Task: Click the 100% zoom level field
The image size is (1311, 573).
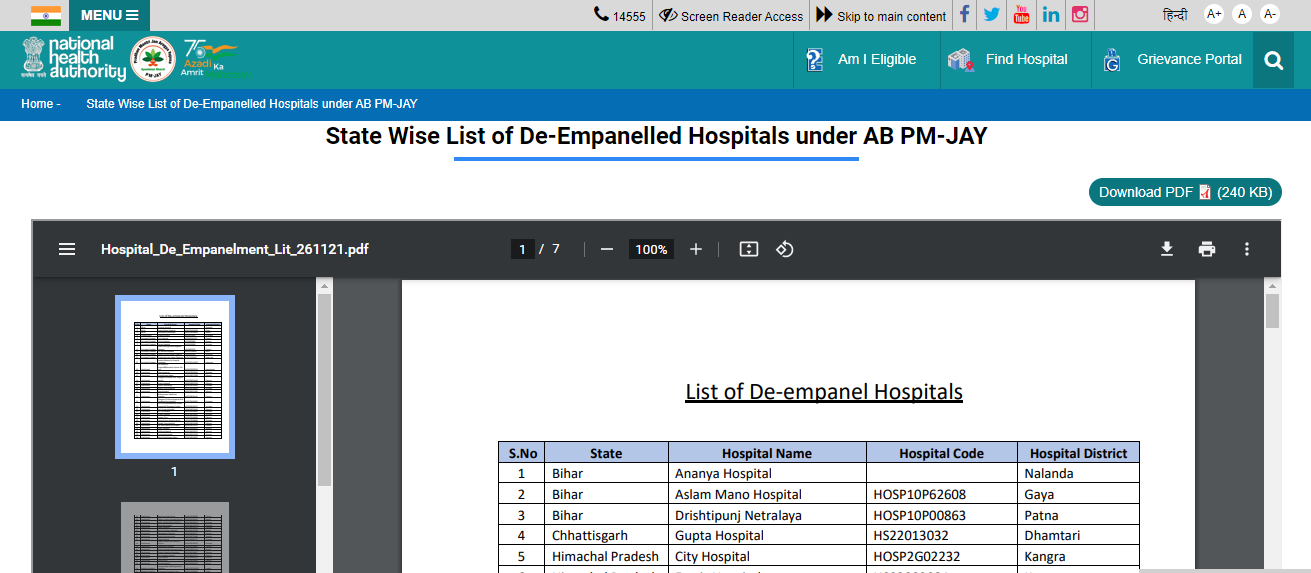Action: [651, 249]
